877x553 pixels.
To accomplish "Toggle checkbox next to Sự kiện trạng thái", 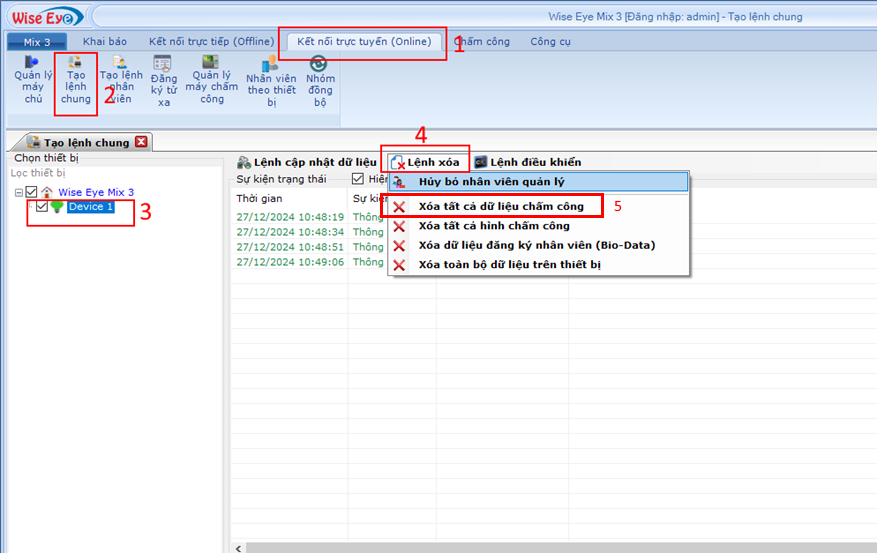I will 358,179.
